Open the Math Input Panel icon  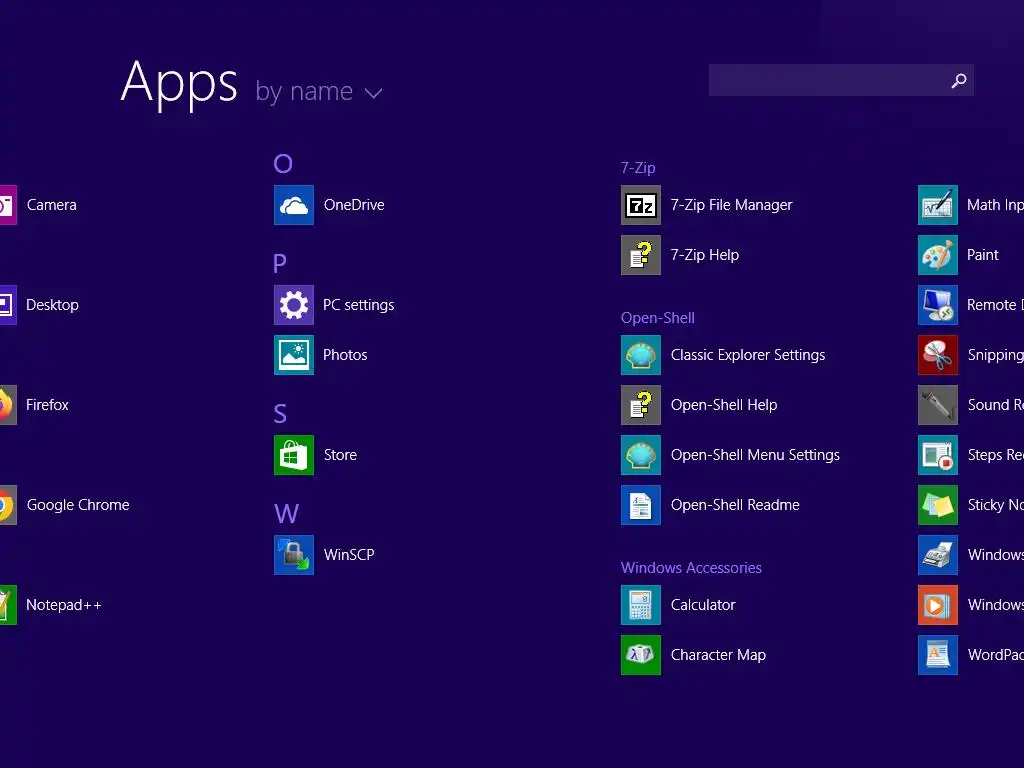[x=938, y=205]
